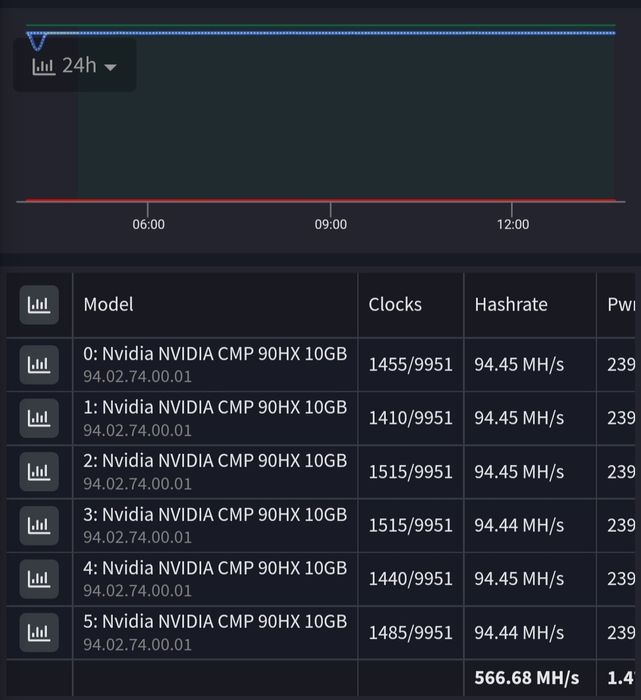Sort by the Model column header
Screen dimensions: 641x700
click(x=108, y=304)
